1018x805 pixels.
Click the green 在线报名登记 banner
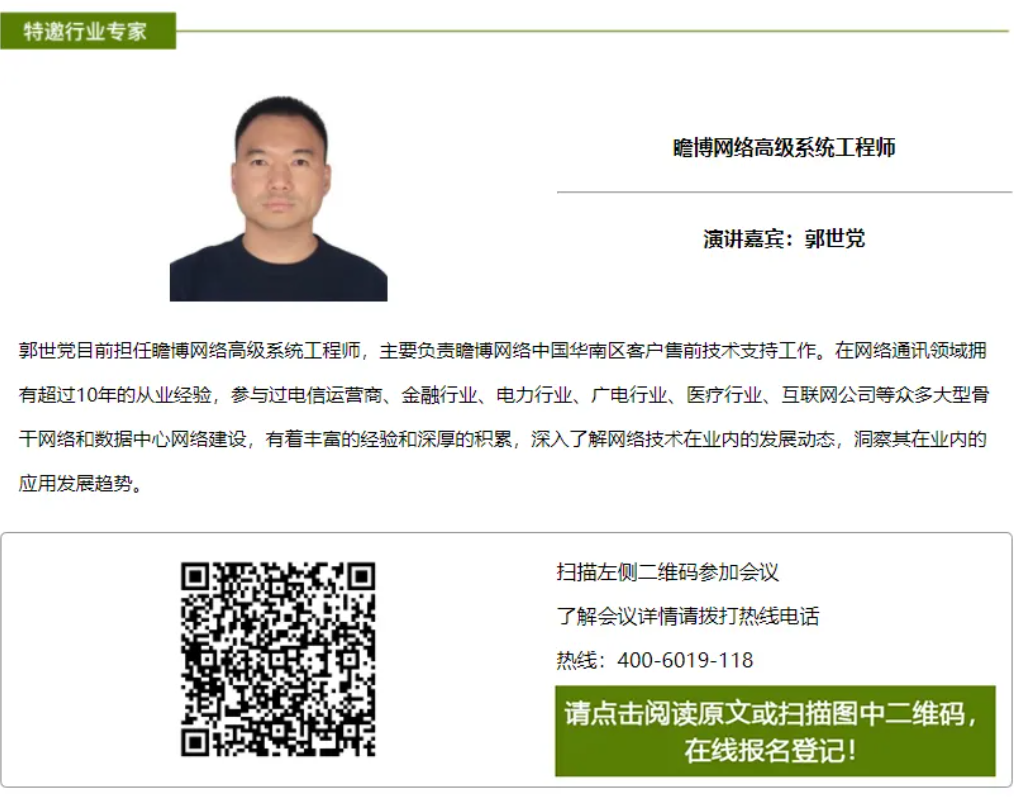775,731
